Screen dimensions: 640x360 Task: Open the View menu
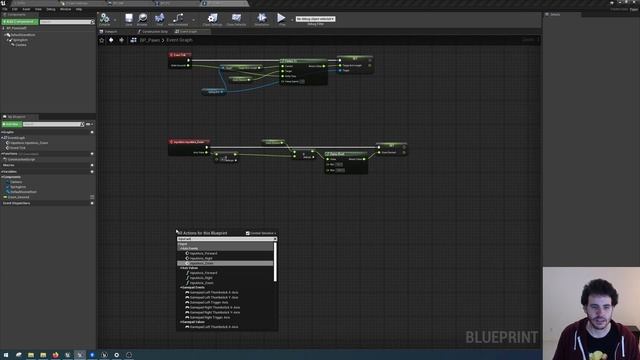pyautogui.click(x=38, y=9)
